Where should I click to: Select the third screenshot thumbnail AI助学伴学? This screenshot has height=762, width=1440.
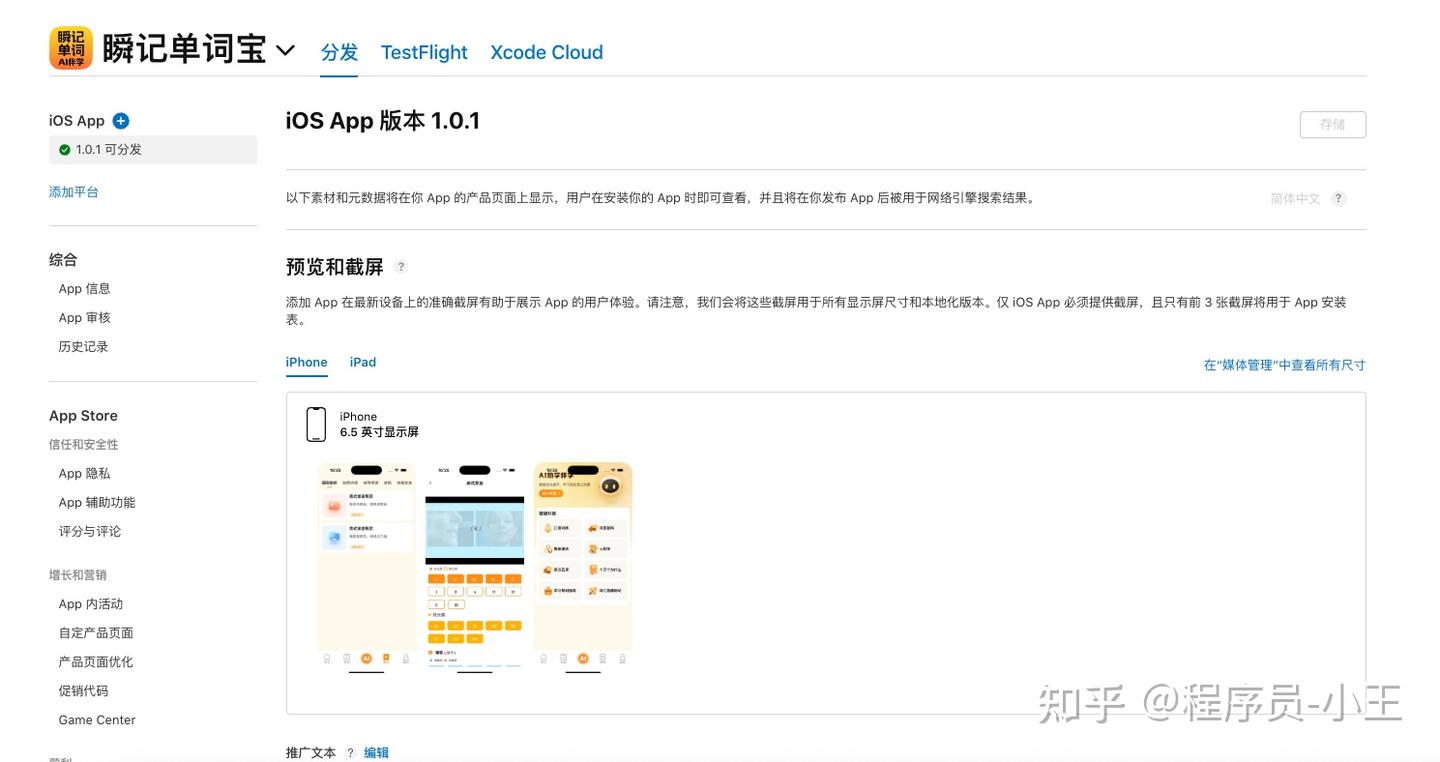pos(583,568)
